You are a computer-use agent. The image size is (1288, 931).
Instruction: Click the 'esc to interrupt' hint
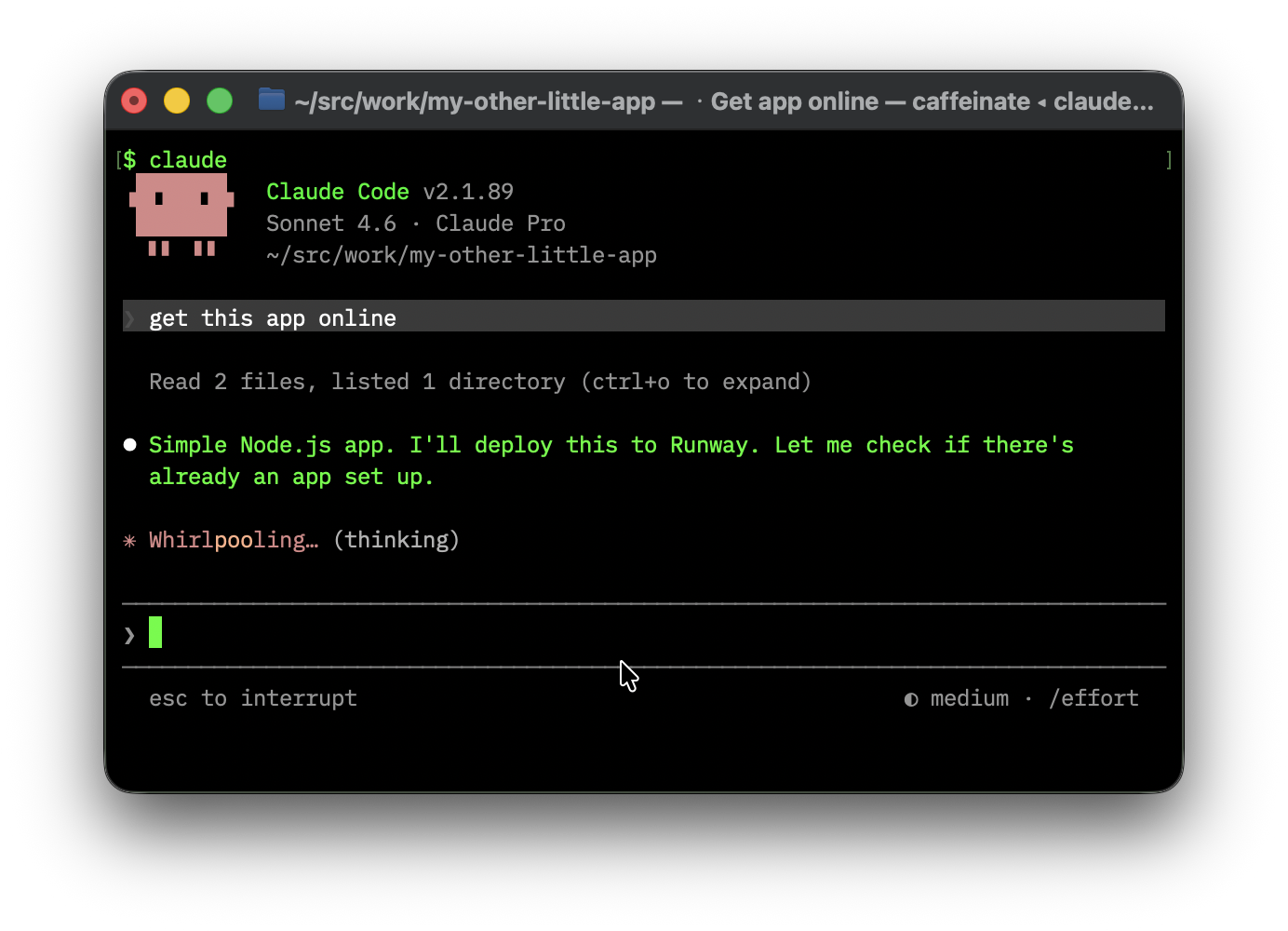tap(252, 698)
